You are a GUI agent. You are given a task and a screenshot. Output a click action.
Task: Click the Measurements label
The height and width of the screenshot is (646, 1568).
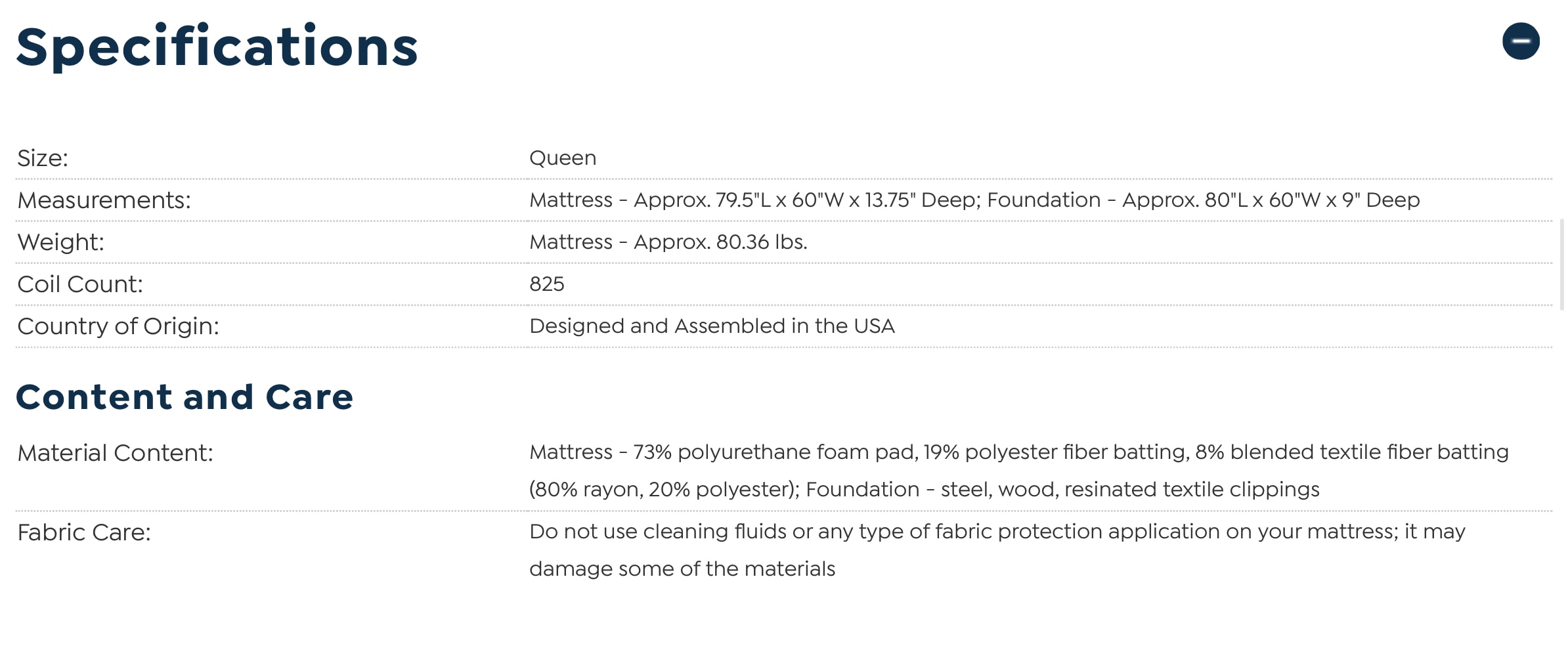(x=104, y=200)
